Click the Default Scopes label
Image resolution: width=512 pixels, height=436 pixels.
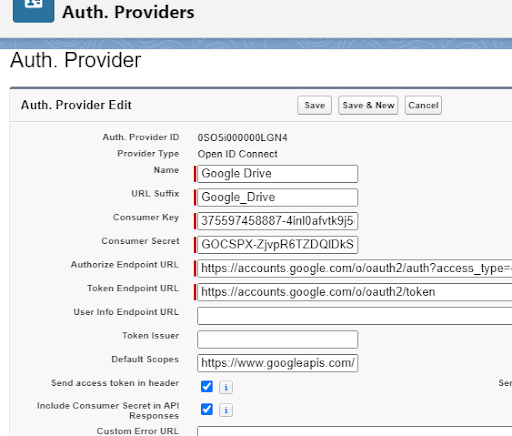coord(145,359)
